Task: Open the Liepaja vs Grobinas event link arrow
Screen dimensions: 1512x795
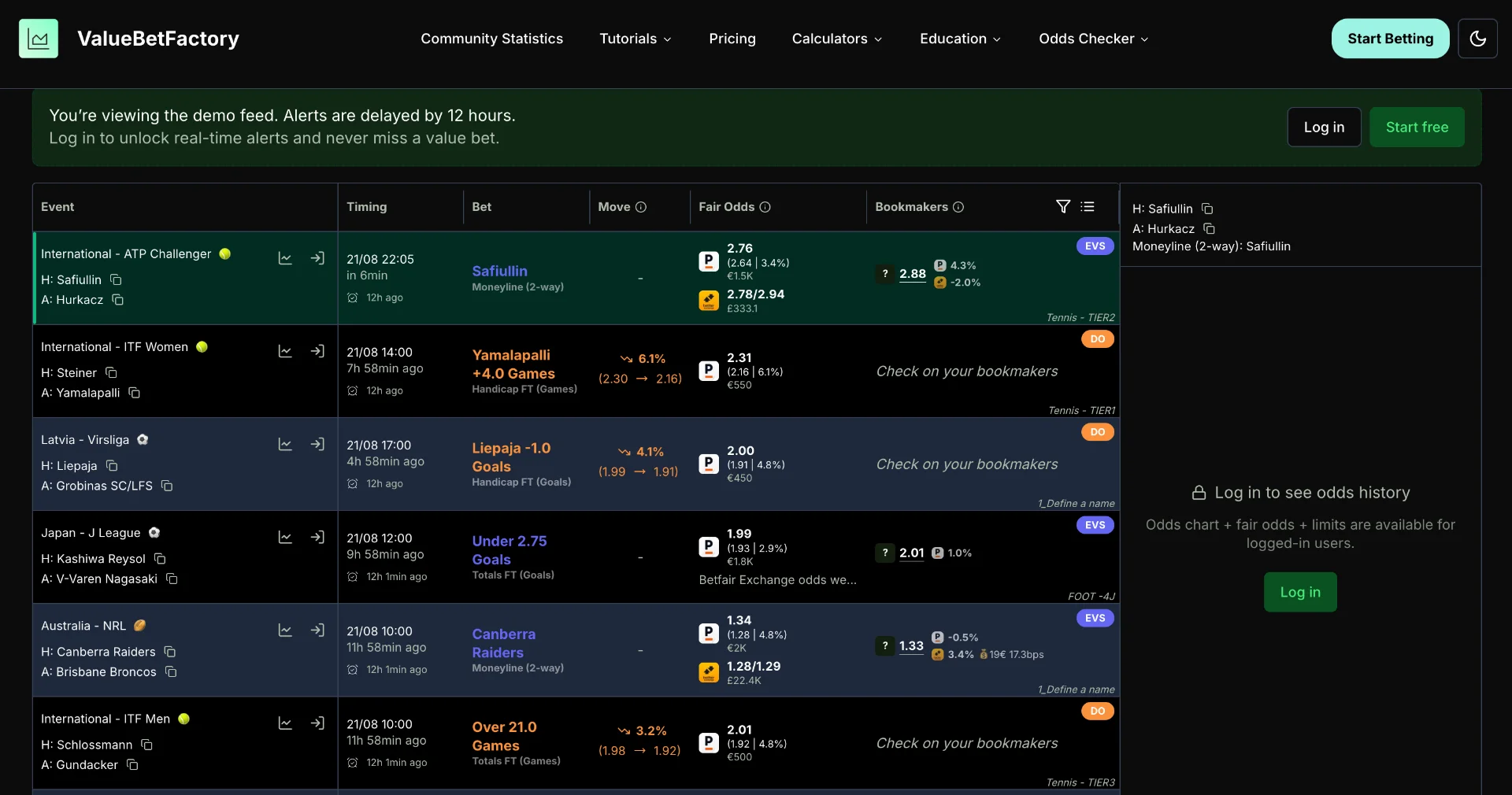Action: (317, 444)
